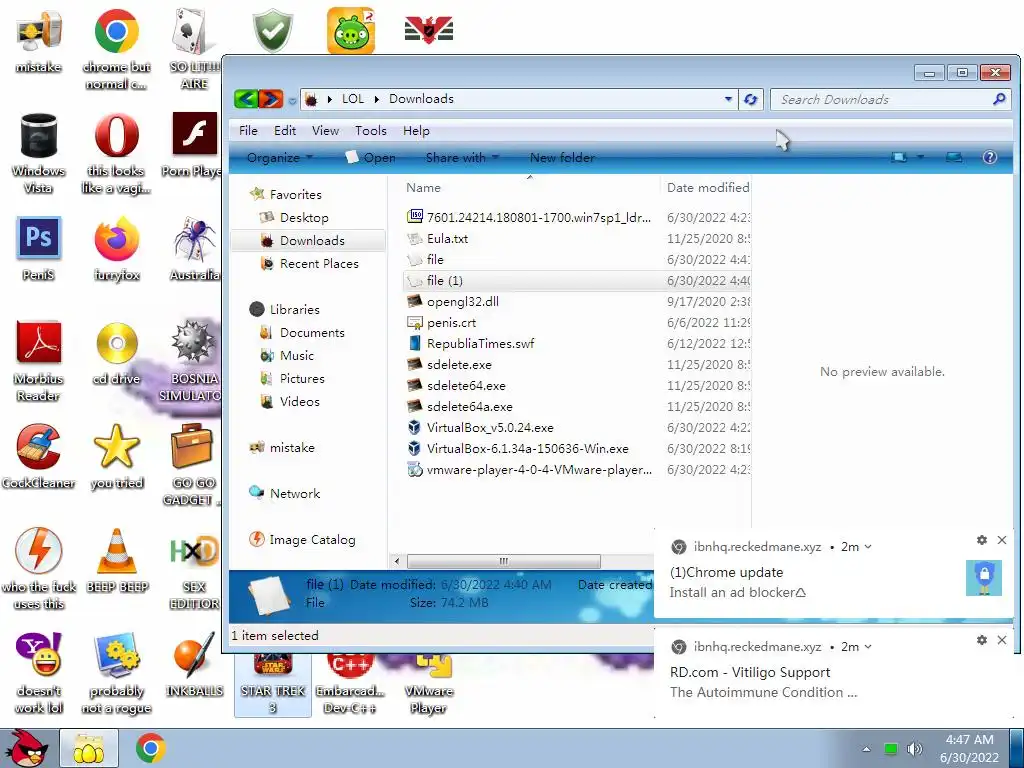Open the green shield desktop icon
Screen dimensions: 1024x768
[272, 30]
